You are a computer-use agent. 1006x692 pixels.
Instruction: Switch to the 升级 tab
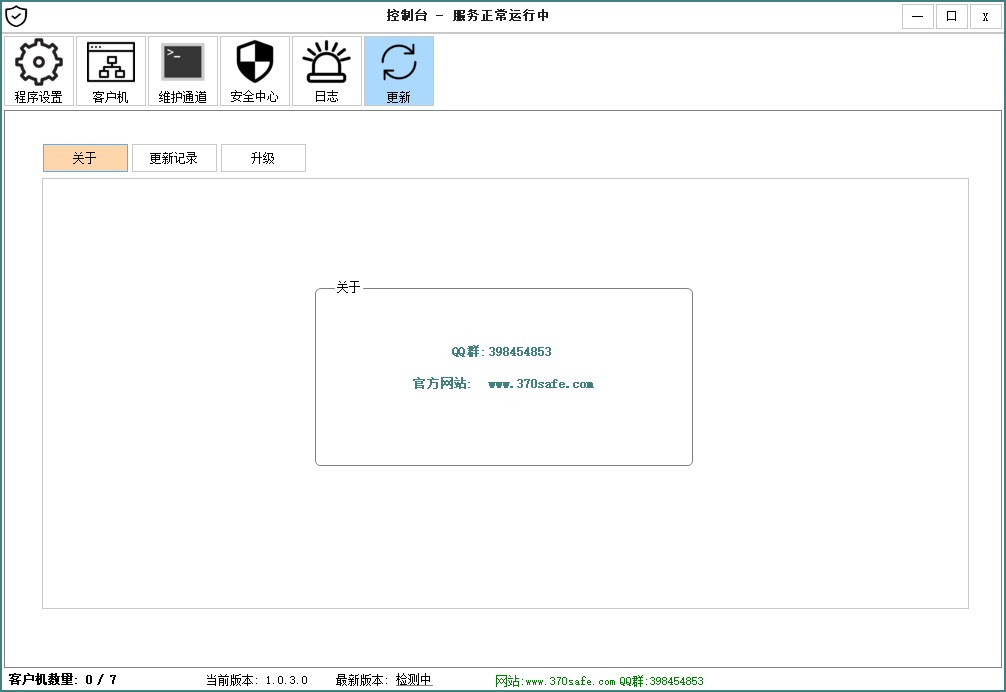pyautogui.click(x=263, y=158)
